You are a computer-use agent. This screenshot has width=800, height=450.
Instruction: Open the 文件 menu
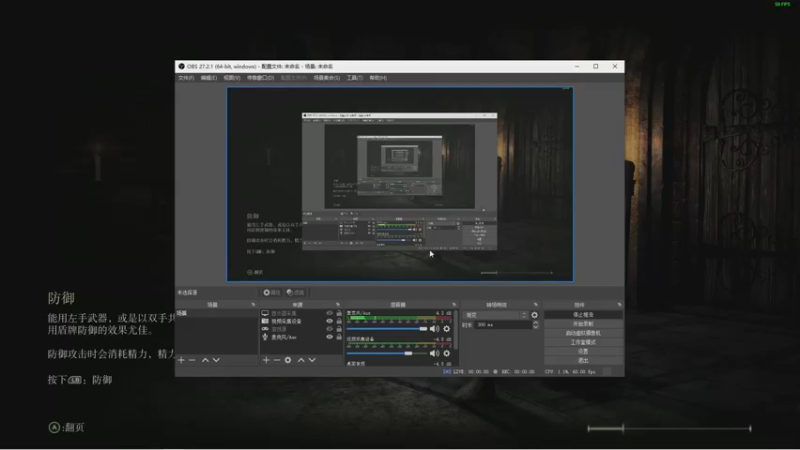click(x=185, y=77)
